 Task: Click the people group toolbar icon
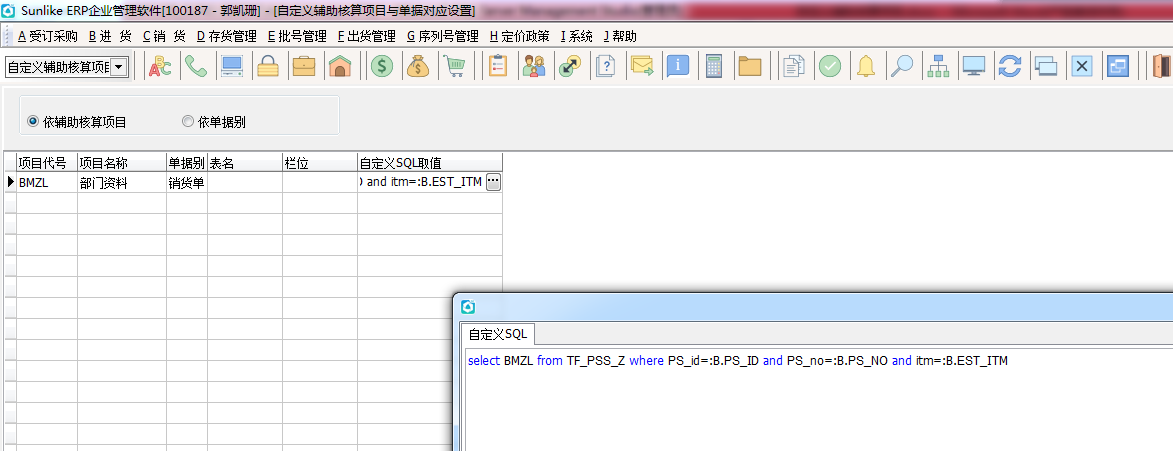[533, 67]
